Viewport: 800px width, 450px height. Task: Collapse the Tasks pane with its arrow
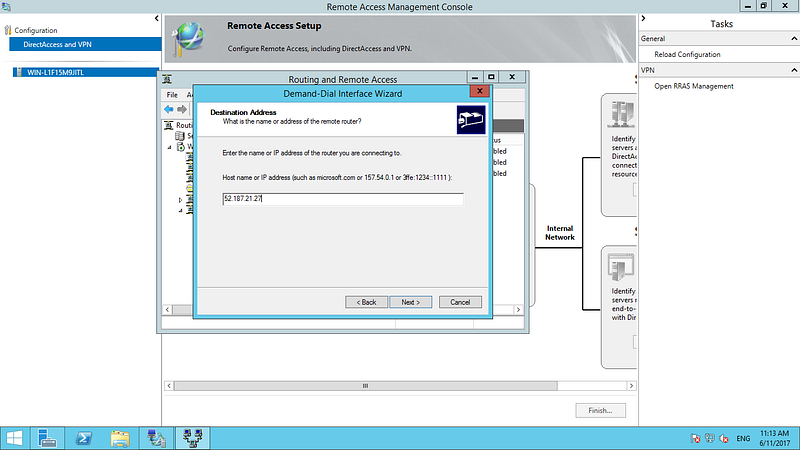pos(643,18)
